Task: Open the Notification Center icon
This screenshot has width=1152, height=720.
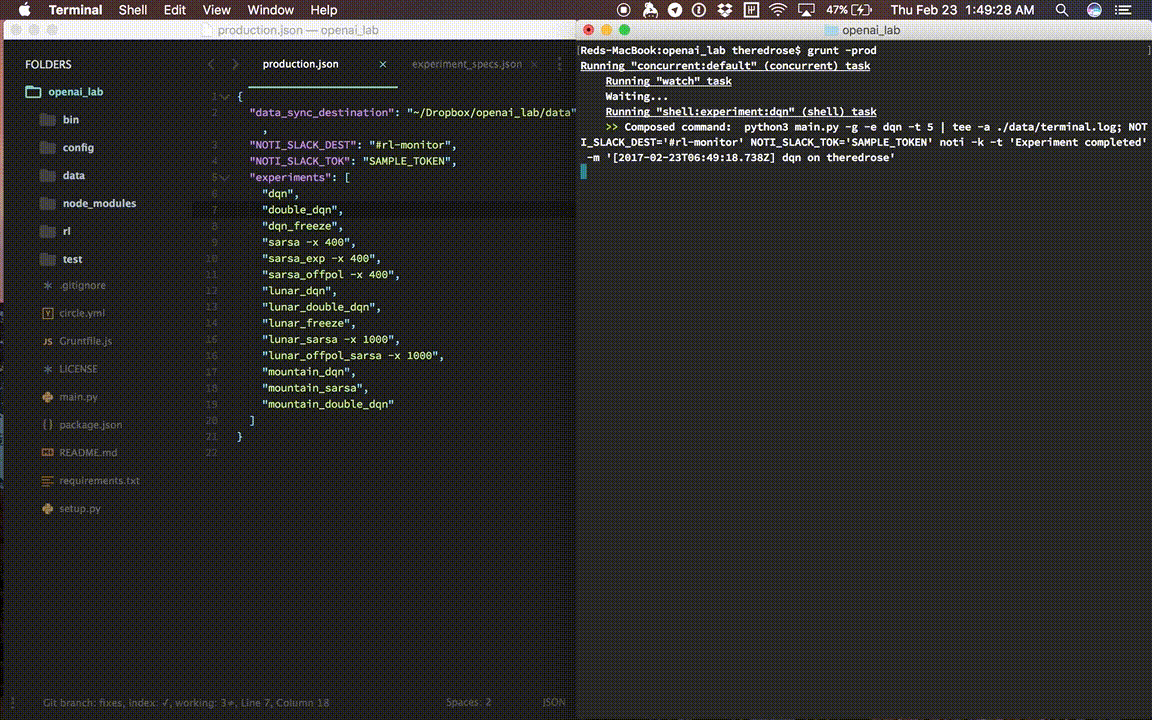Action: pyautogui.click(x=1123, y=10)
